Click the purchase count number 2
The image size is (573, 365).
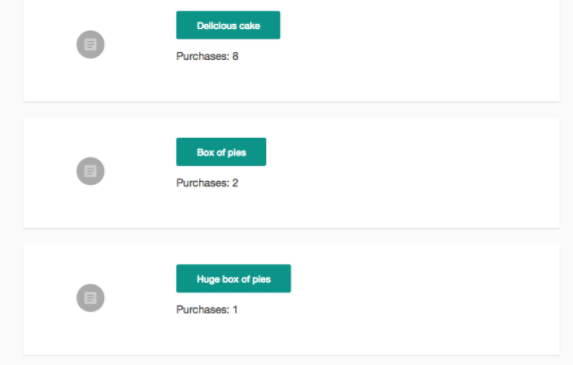pyautogui.click(x=235, y=183)
